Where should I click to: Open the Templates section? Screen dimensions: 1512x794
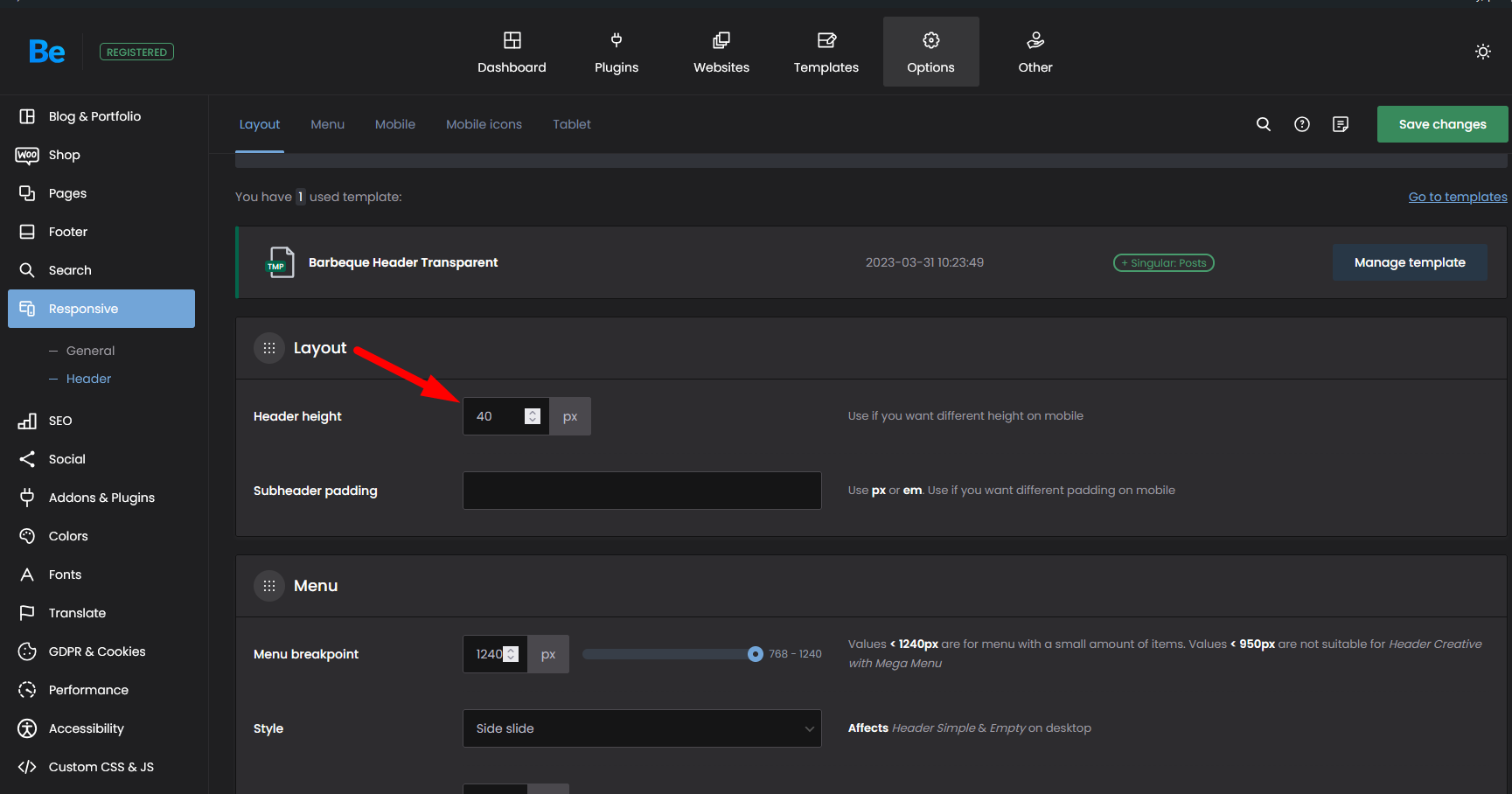click(x=826, y=52)
